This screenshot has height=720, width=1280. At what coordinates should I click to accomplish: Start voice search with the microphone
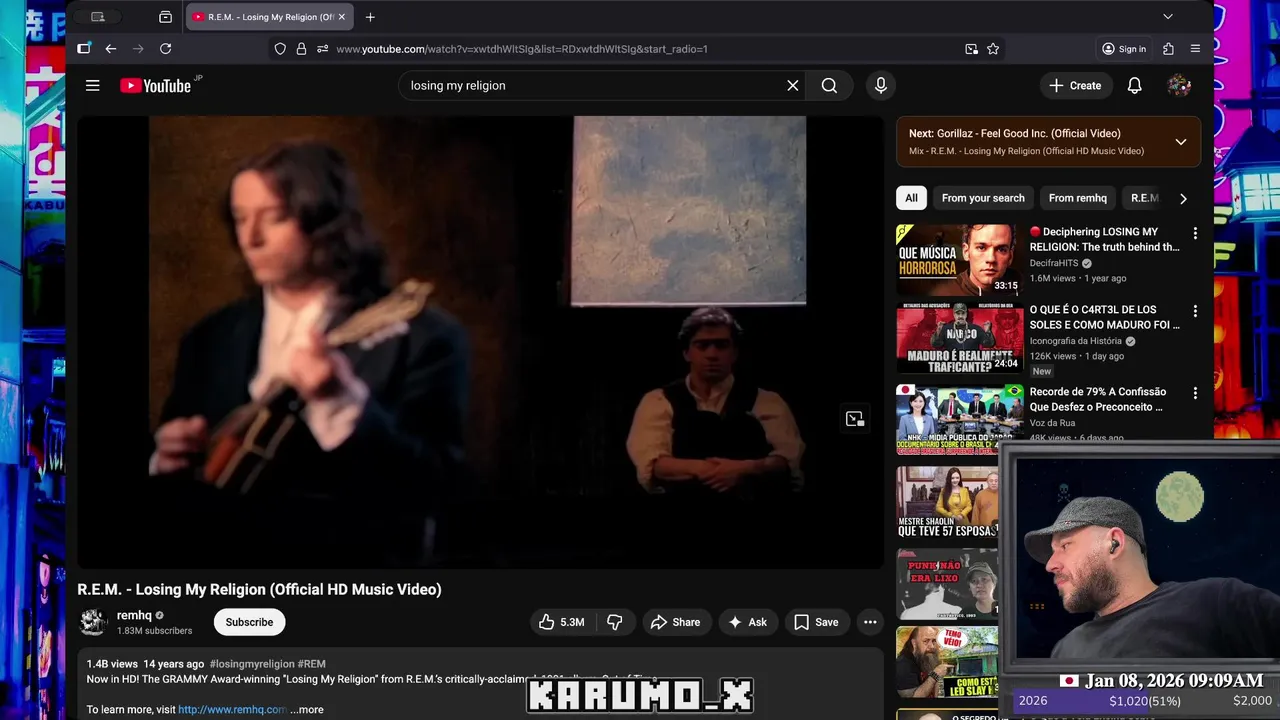point(881,86)
